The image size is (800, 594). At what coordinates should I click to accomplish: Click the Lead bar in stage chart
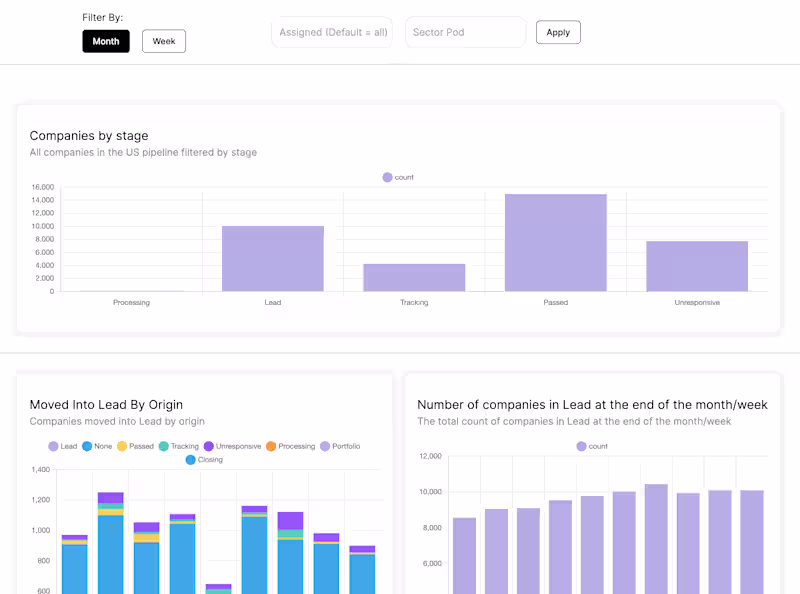tap(273, 258)
